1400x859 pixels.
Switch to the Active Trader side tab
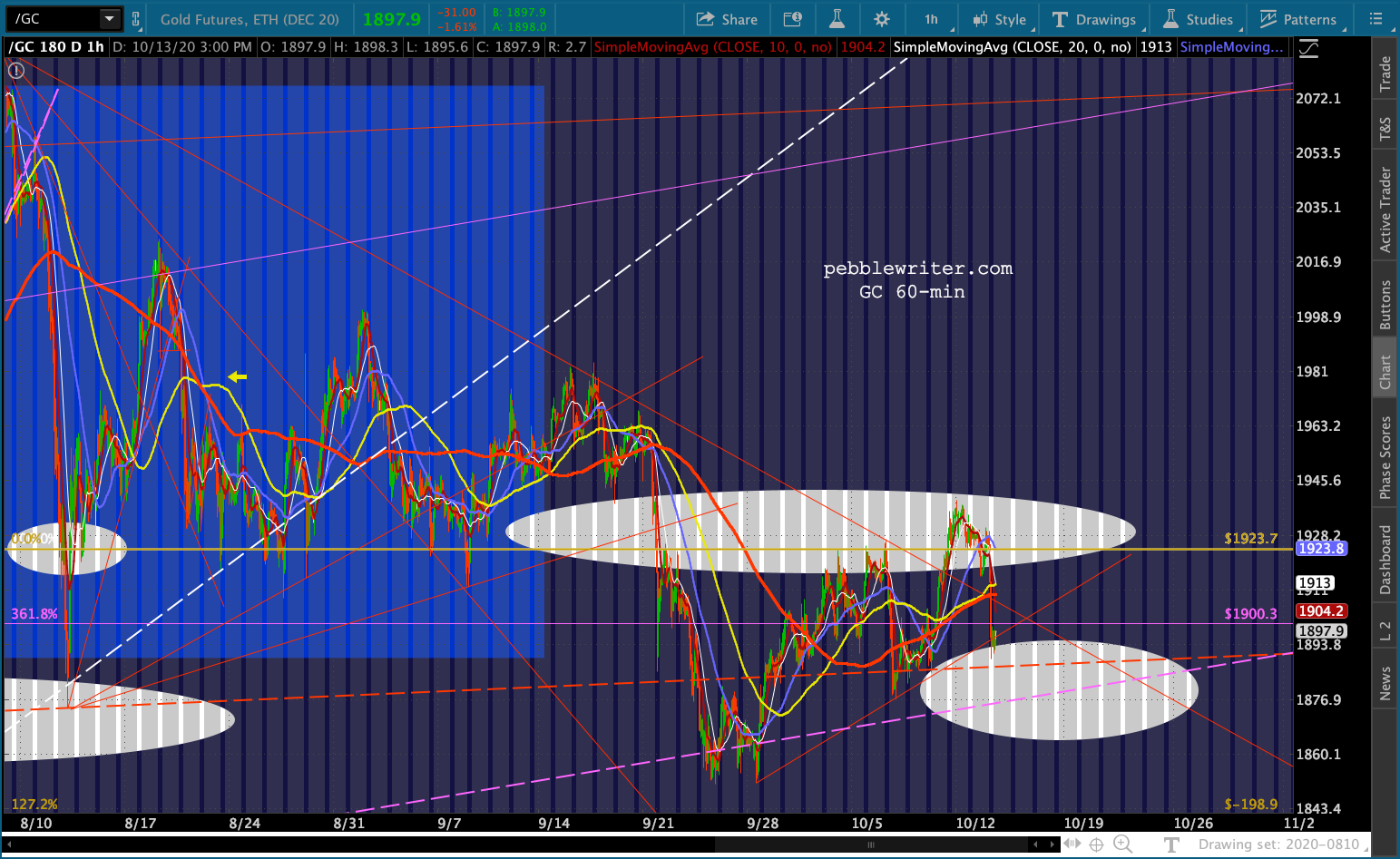[1385, 210]
